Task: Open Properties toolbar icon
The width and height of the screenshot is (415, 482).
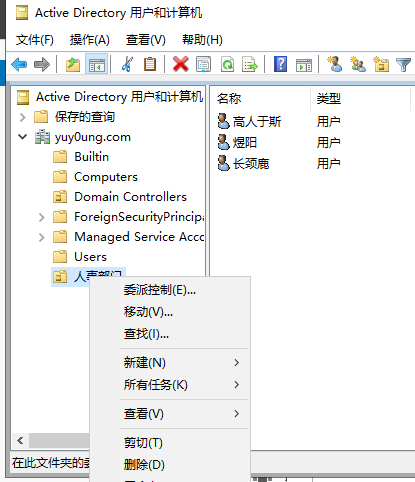Action: click(x=203, y=64)
